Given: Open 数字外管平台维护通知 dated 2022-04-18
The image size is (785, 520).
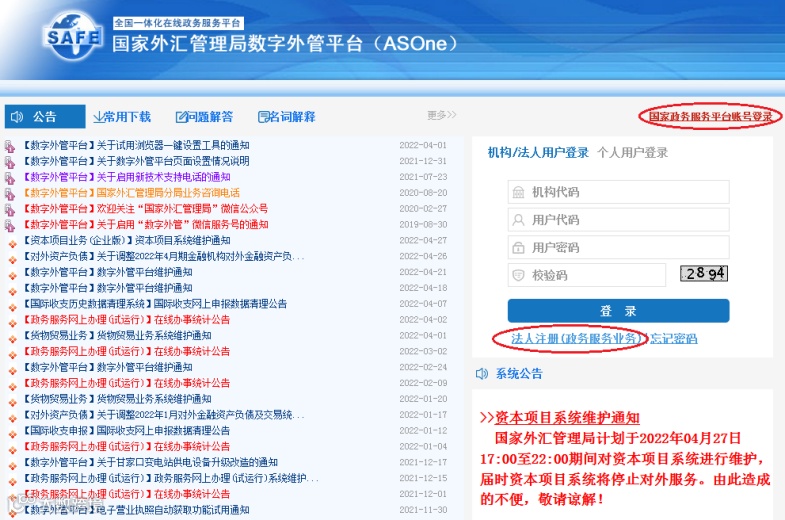Looking at the screenshot, I should point(108,288).
